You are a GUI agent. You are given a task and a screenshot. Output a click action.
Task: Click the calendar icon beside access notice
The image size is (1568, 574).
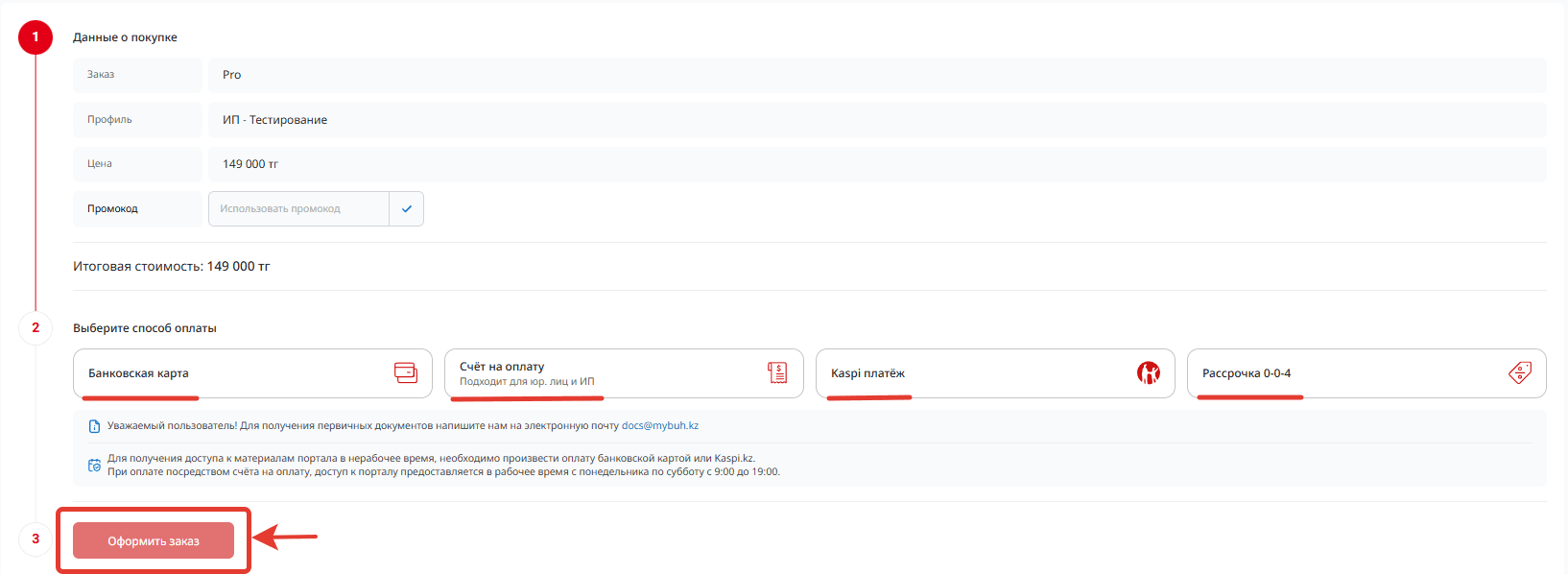pyautogui.click(x=94, y=466)
